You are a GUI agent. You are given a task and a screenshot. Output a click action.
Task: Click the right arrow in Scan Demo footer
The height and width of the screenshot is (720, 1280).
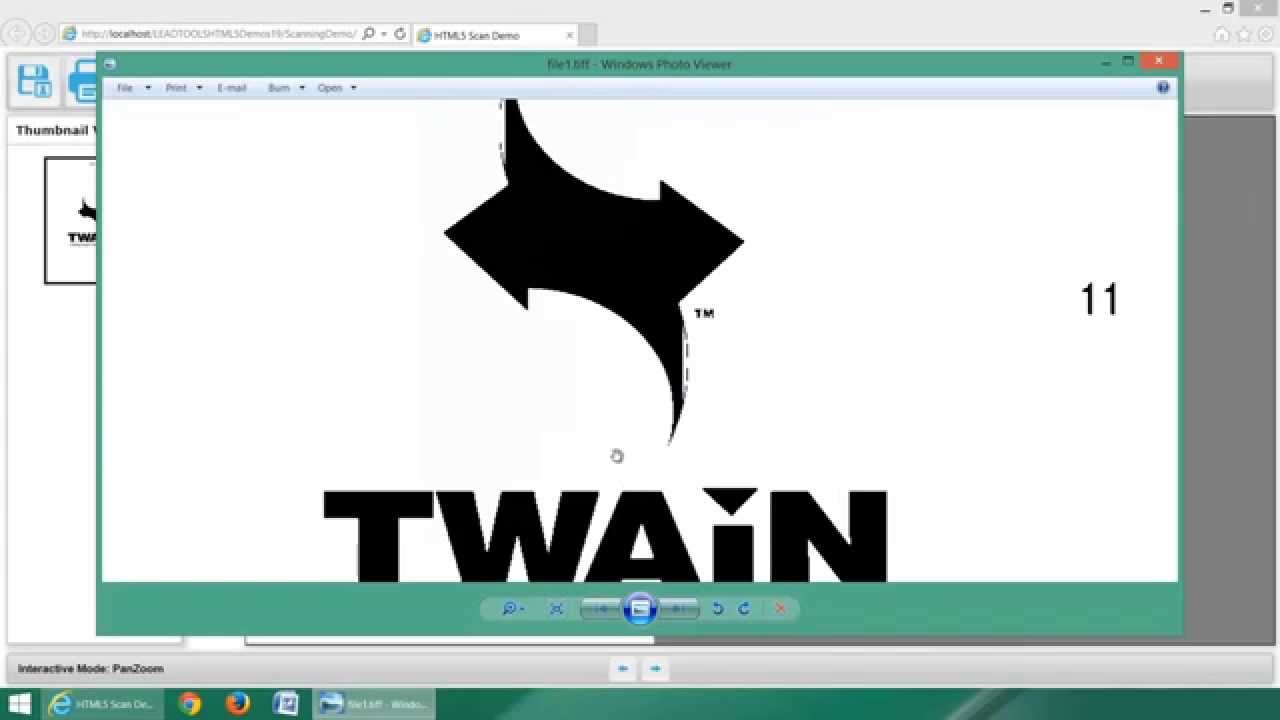point(655,668)
